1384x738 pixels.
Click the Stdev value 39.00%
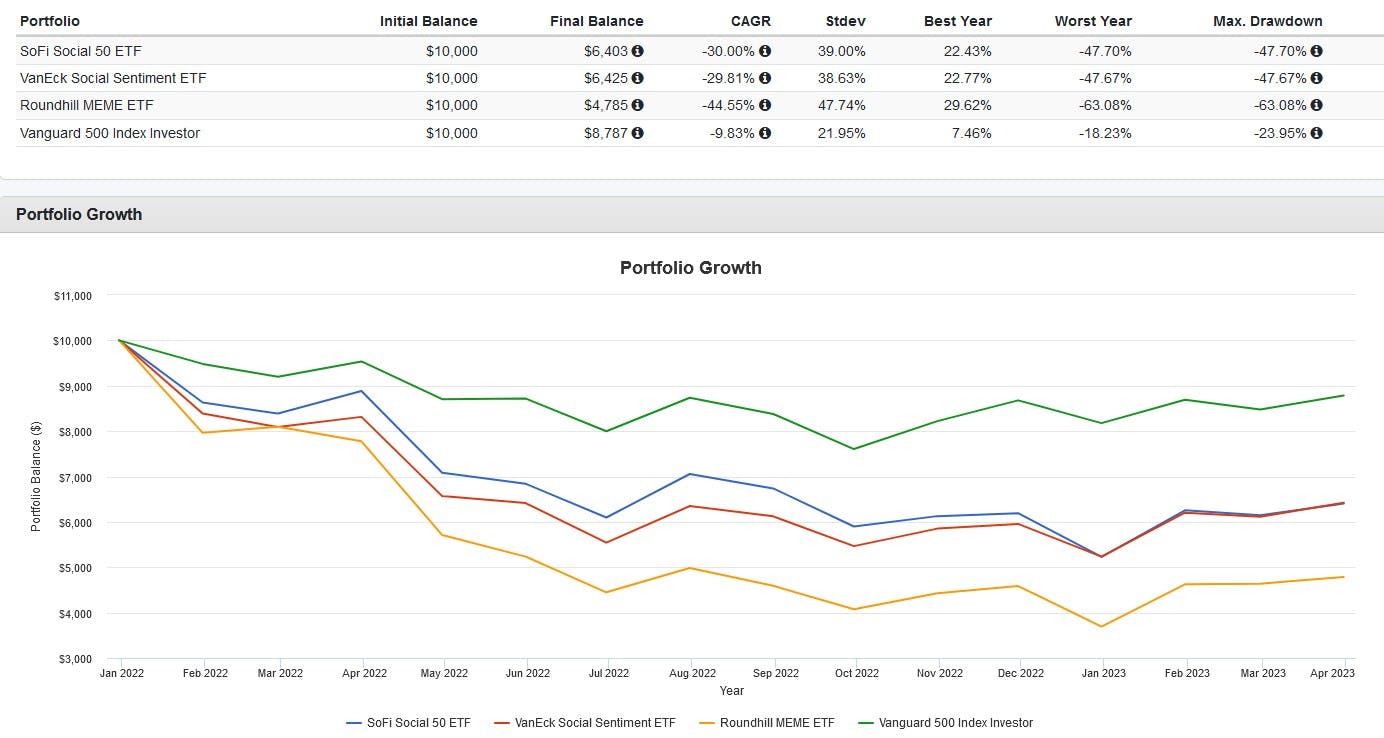coord(842,51)
